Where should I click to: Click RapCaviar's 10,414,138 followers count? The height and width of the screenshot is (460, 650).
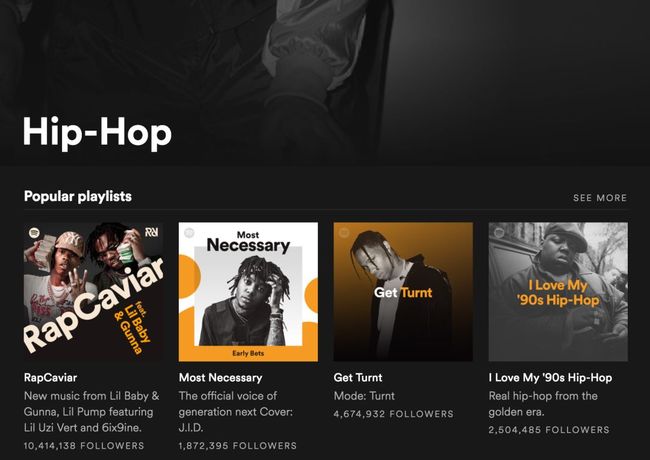84,446
